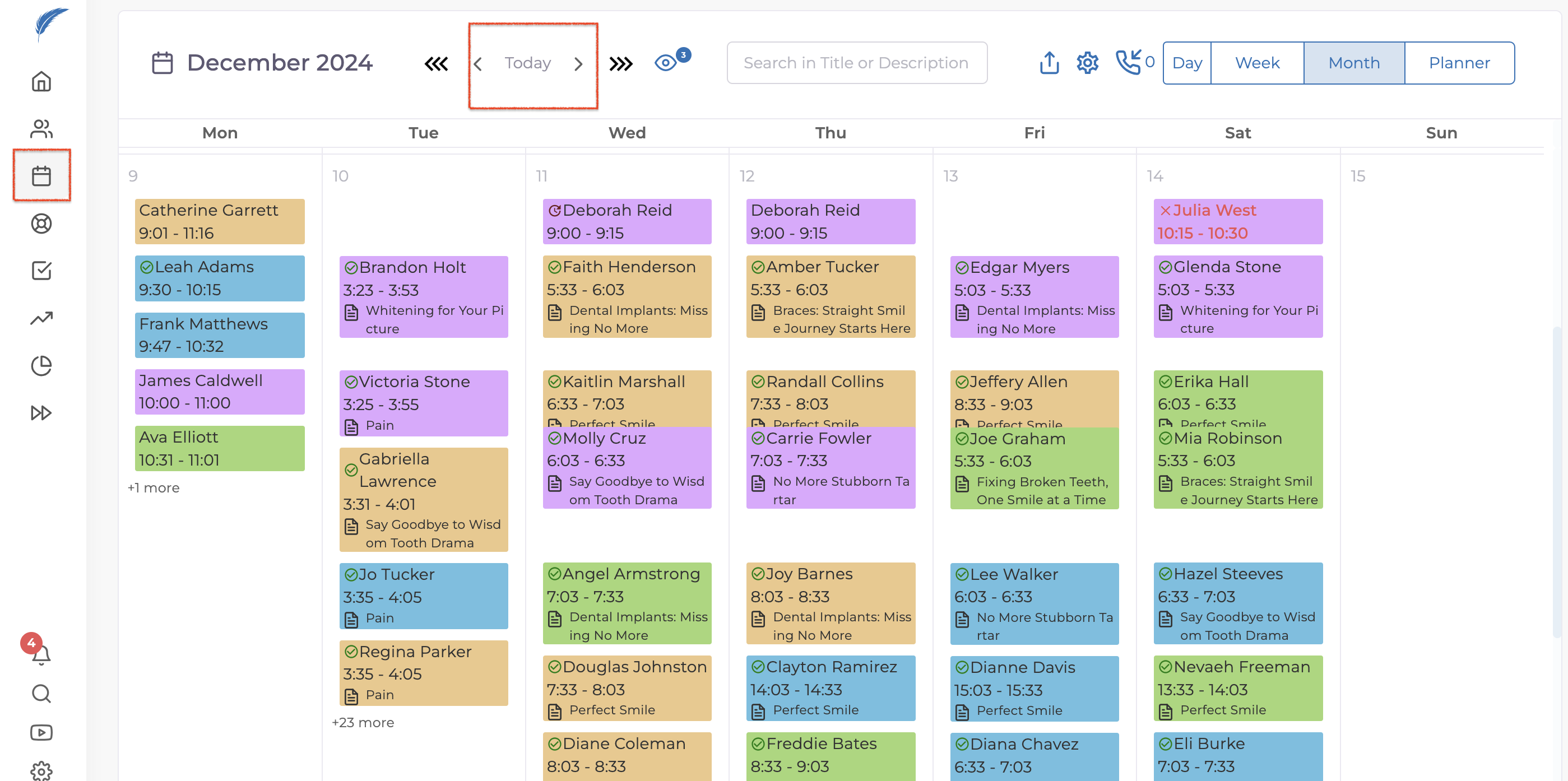Toggle status check on Brandon Holt appointment
Screen dimensions: 1568x781
[x=351, y=268]
